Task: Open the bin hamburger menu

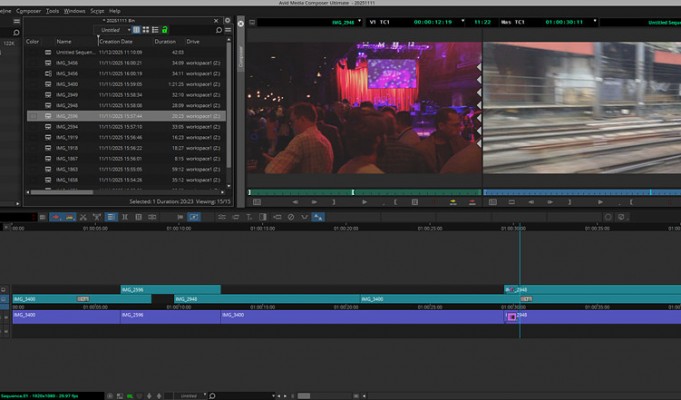Action: coord(227,30)
